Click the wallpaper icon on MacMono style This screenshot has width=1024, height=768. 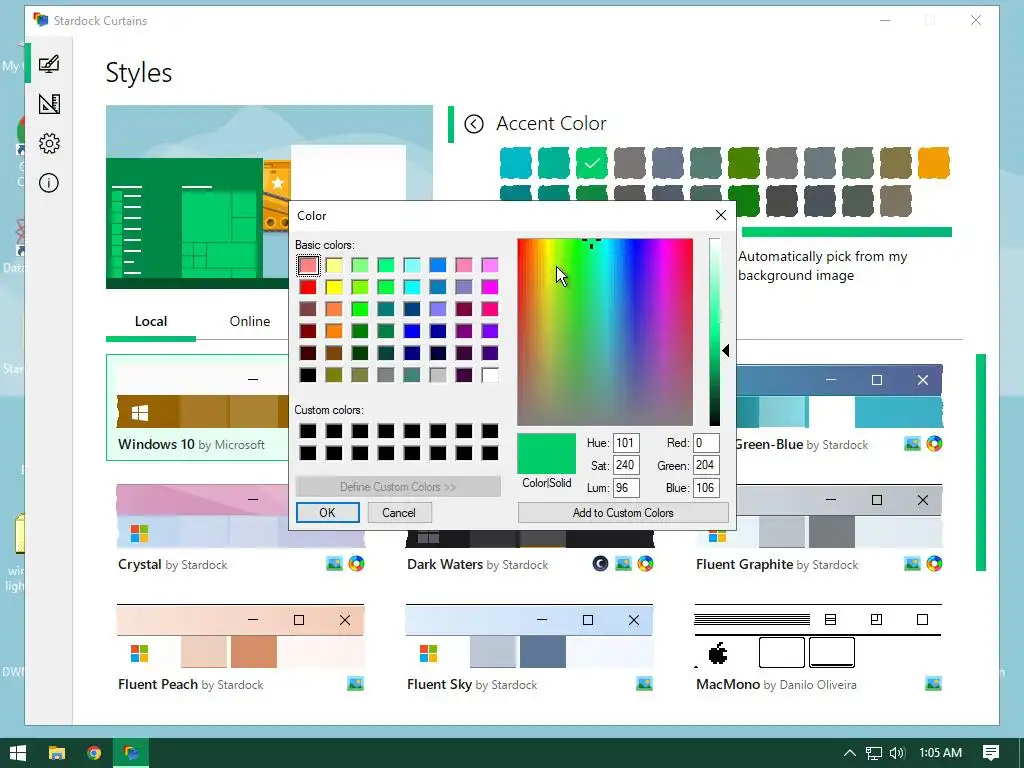point(934,684)
